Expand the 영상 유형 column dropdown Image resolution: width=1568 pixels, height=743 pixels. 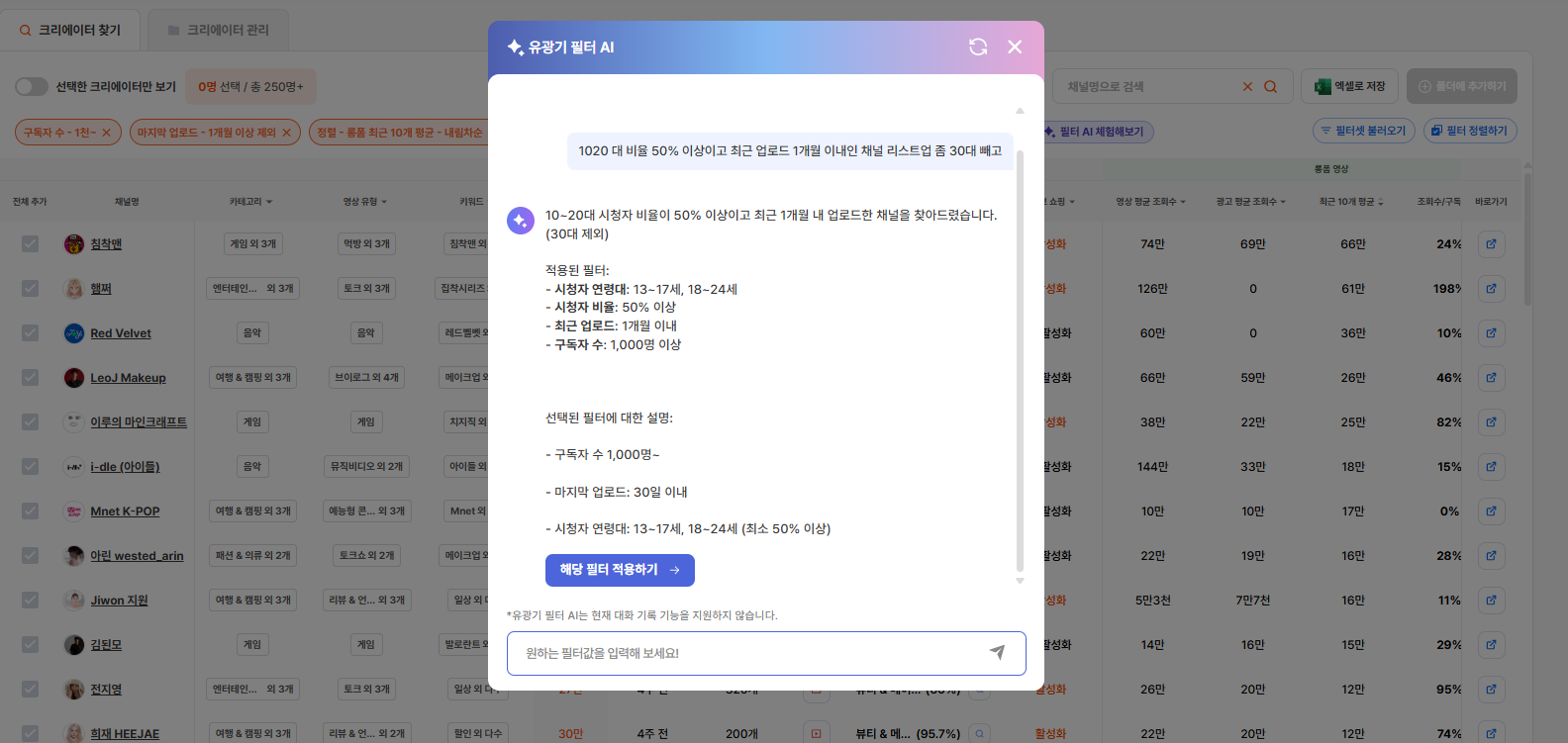pos(365,202)
